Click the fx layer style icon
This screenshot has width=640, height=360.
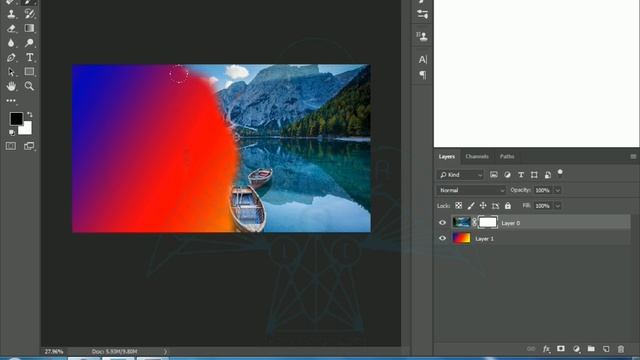click(546, 349)
